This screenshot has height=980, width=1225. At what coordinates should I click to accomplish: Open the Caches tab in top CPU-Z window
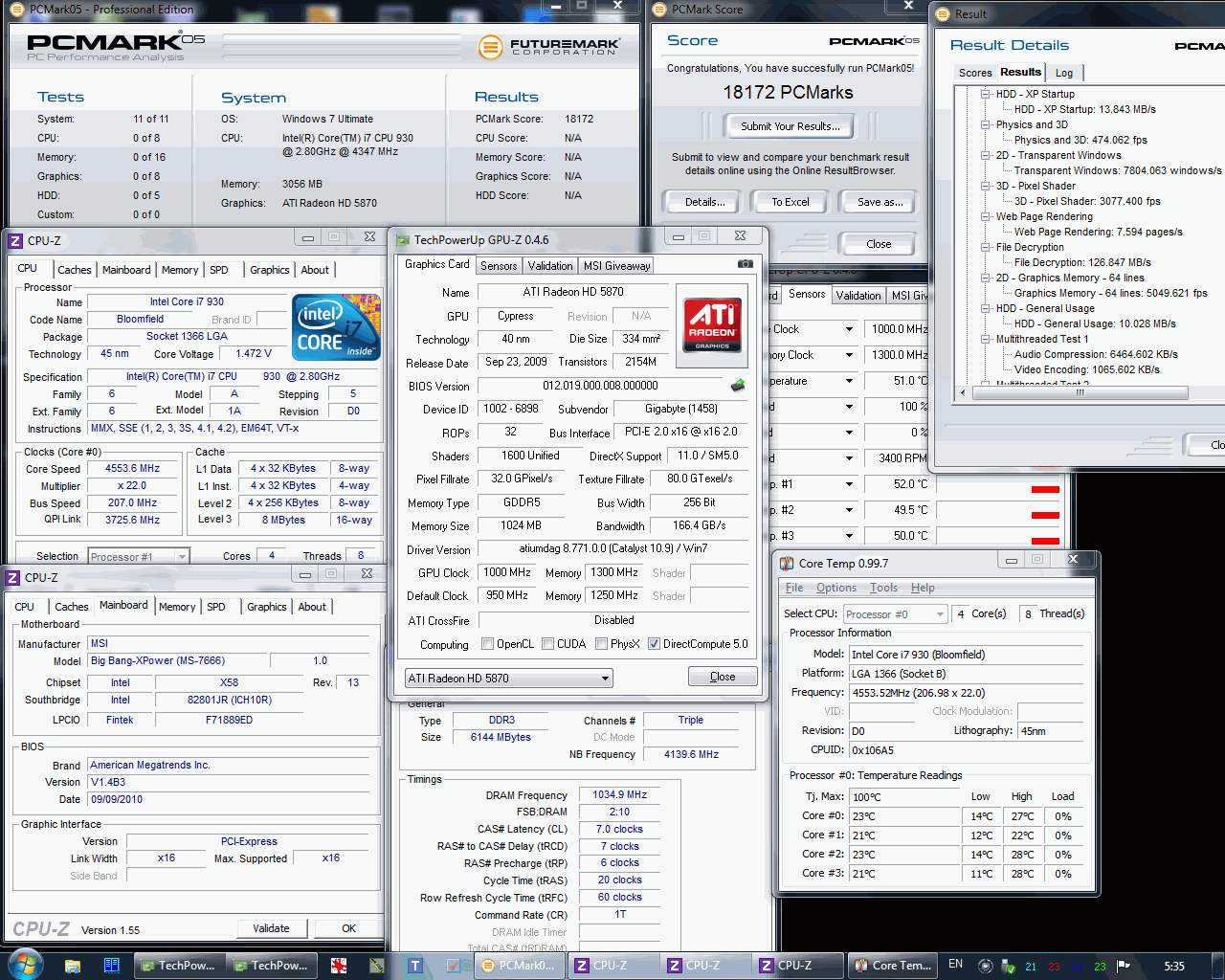[75, 270]
